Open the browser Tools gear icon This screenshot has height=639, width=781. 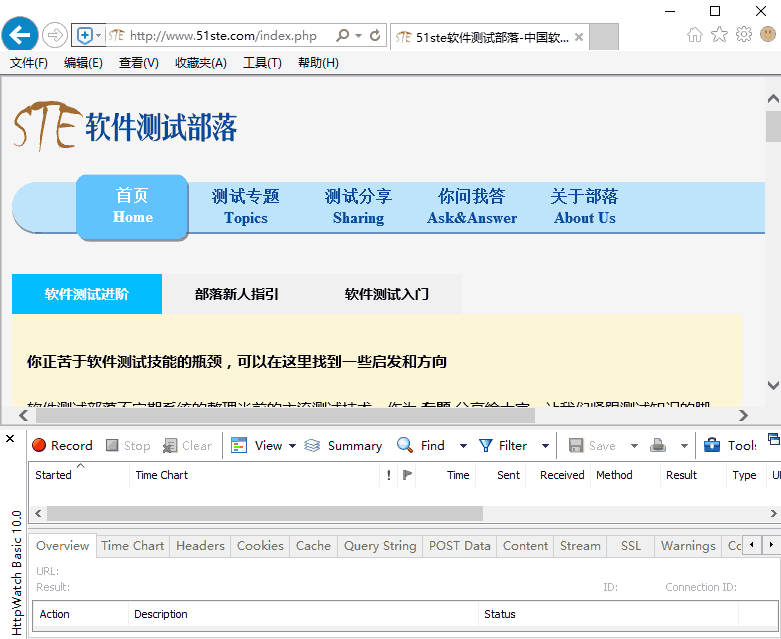(x=744, y=34)
